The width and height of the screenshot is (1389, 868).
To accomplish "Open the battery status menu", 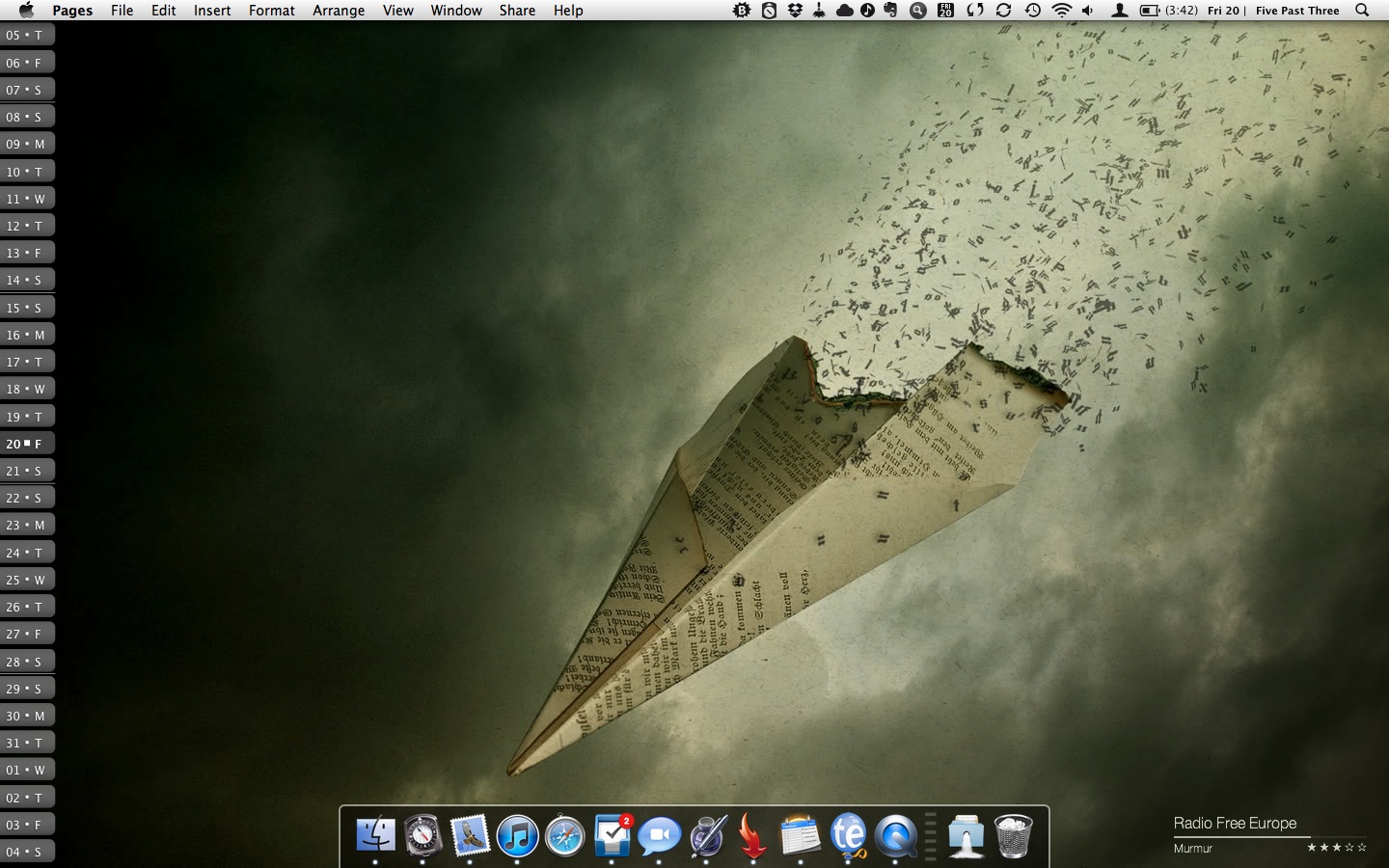I will tap(1150, 11).
